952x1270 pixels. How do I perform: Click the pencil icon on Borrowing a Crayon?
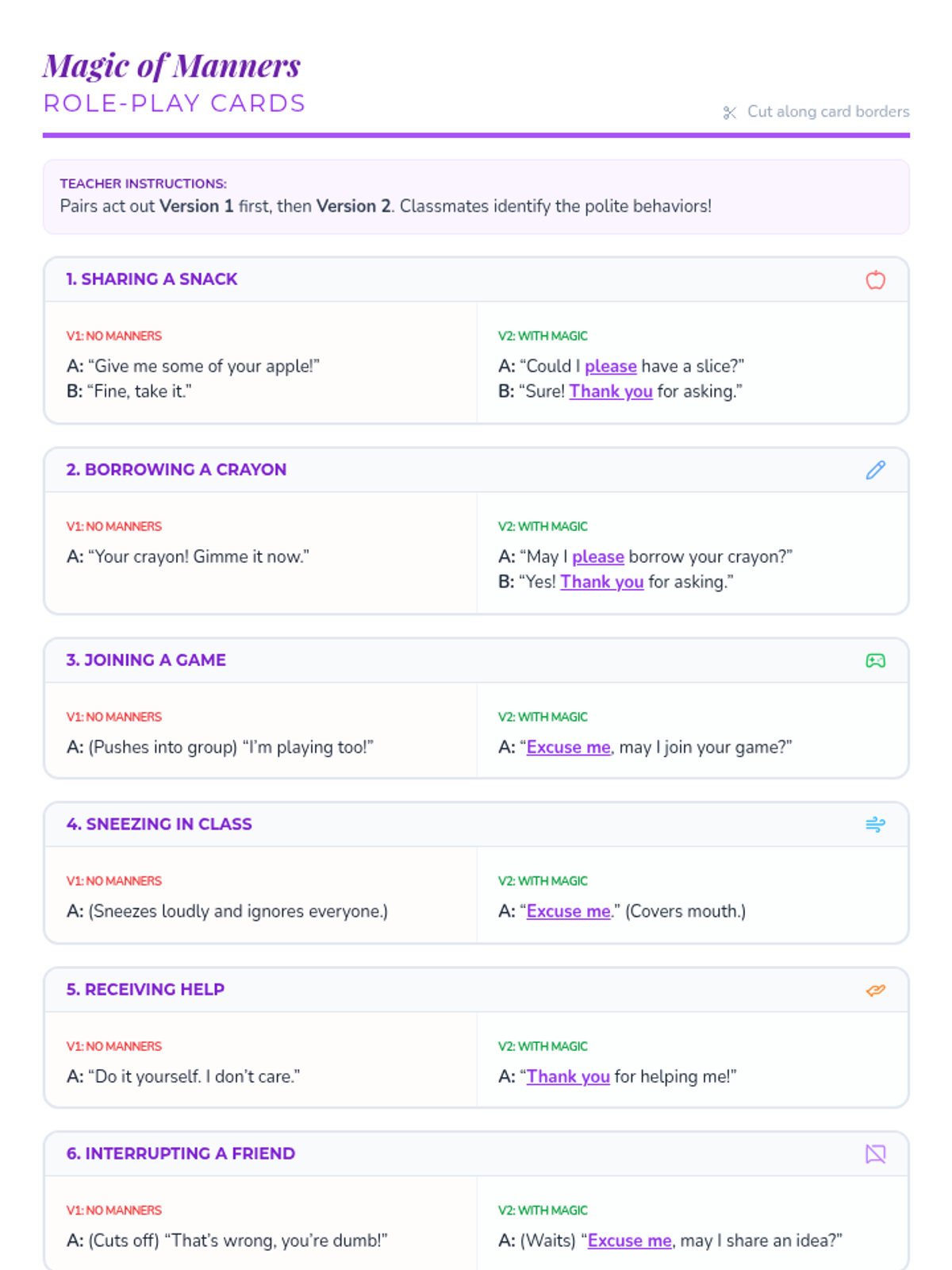click(875, 470)
